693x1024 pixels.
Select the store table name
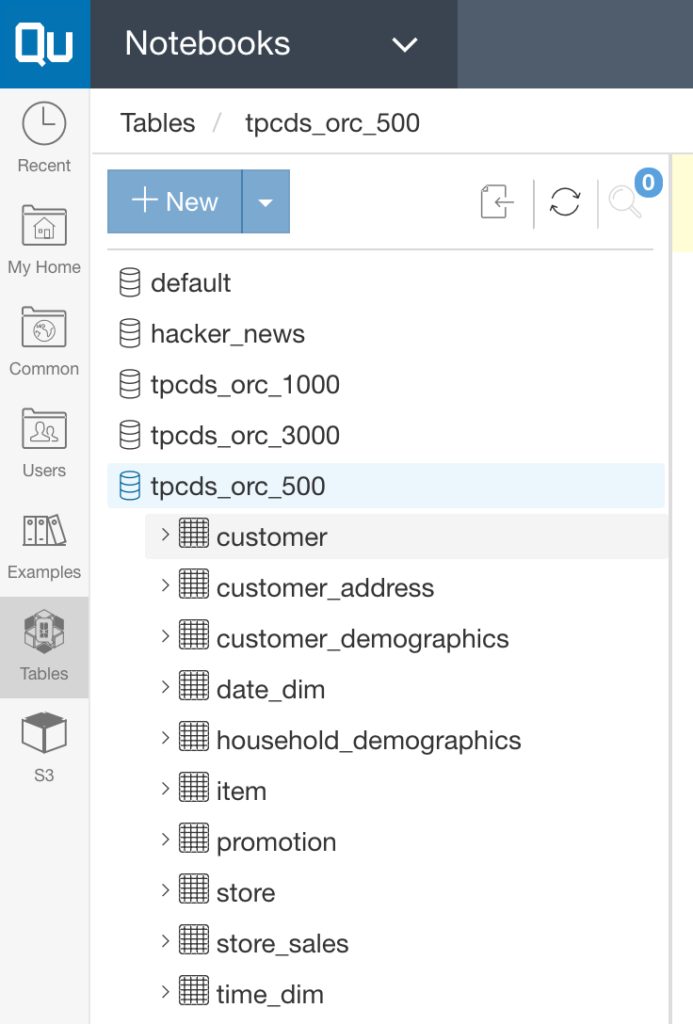[x=246, y=893]
